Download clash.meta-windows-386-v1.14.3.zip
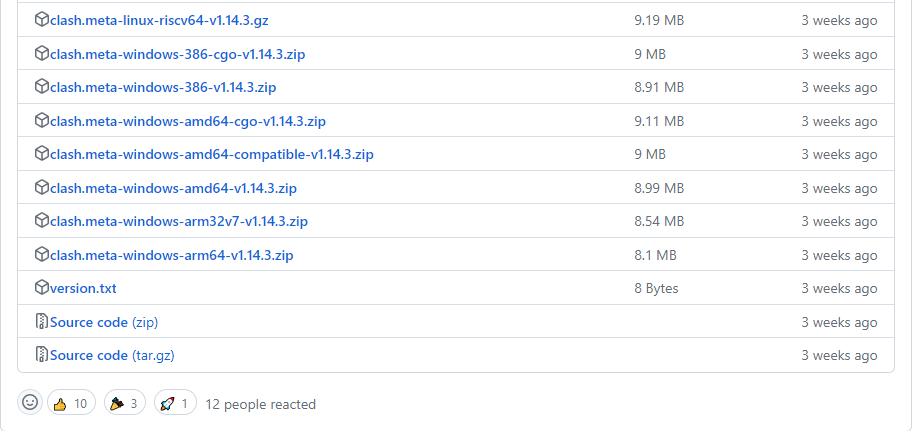 pos(163,88)
